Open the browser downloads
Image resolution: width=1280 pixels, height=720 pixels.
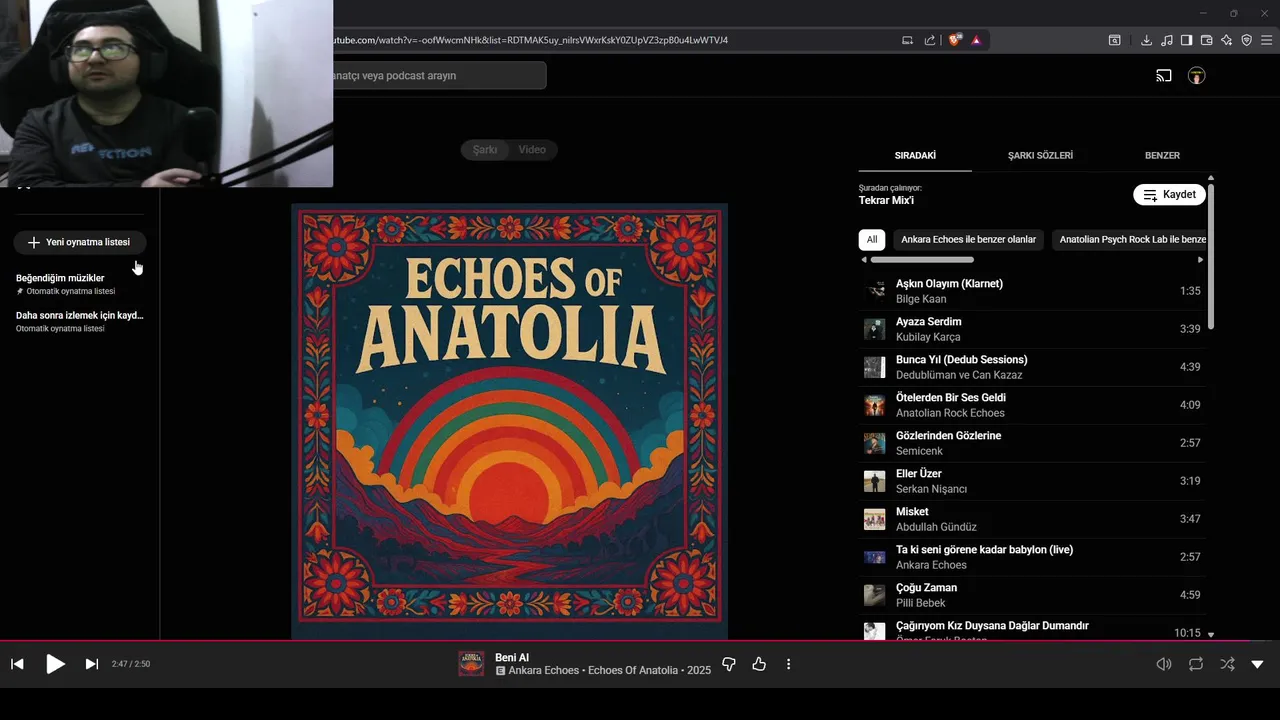pyautogui.click(x=1147, y=40)
